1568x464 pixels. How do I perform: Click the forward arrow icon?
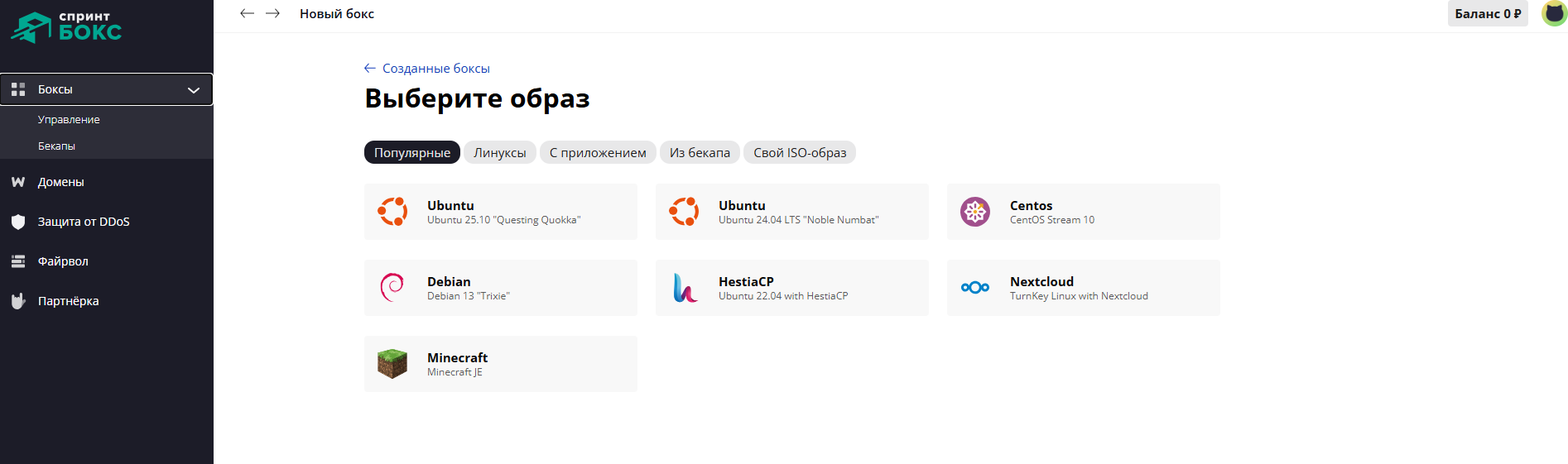point(272,13)
